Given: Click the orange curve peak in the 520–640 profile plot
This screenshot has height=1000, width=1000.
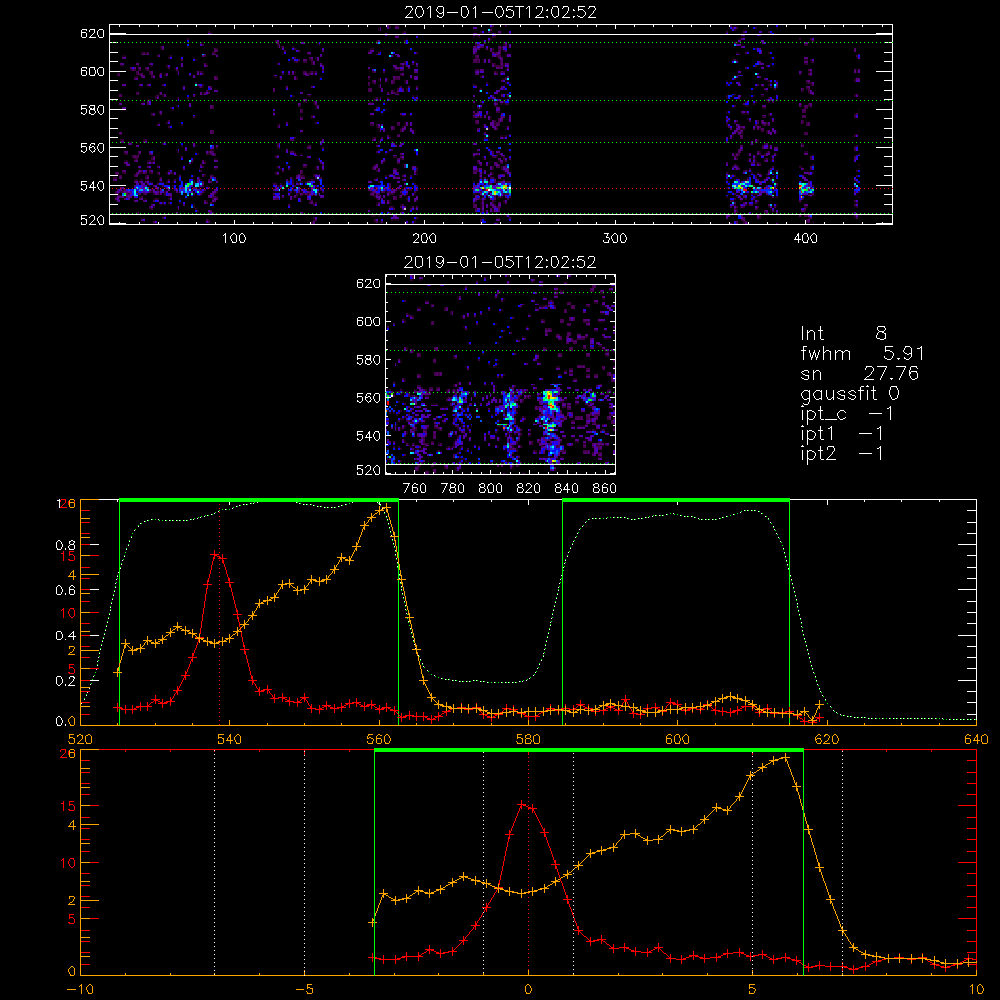Looking at the screenshot, I should point(385,508).
